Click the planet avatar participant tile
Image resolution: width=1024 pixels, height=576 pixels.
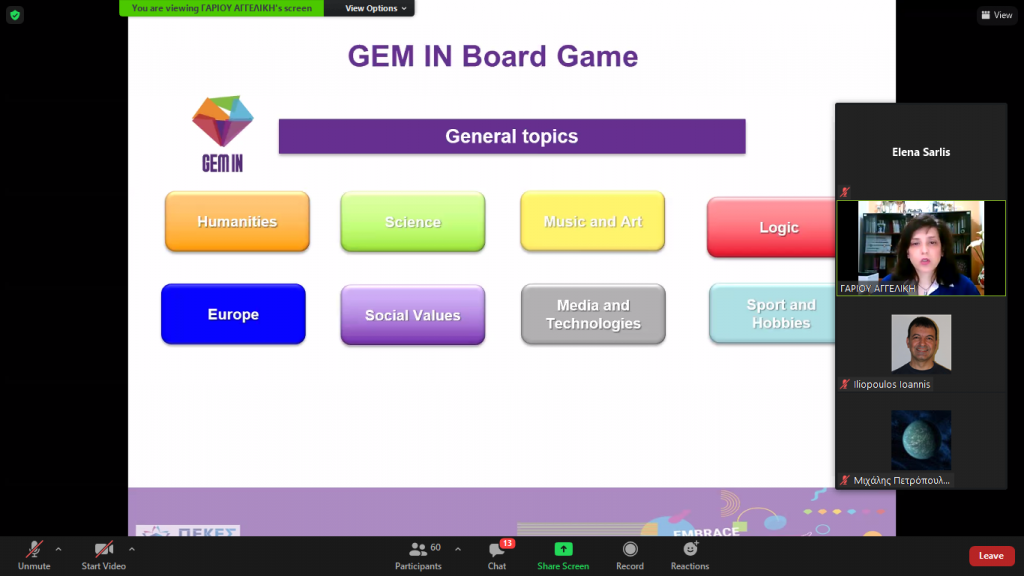[x=920, y=441]
